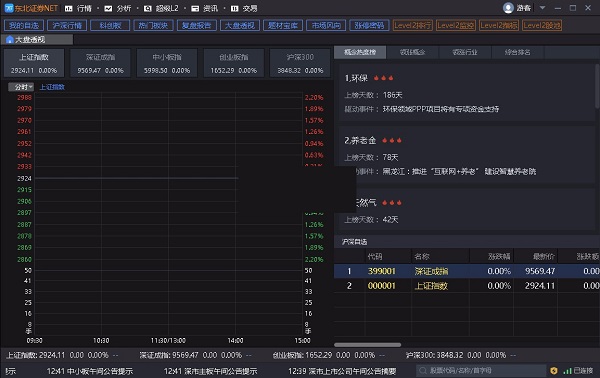Click the 超级L2 camera icon
Screen dimensions: 600x378
[148, 8]
